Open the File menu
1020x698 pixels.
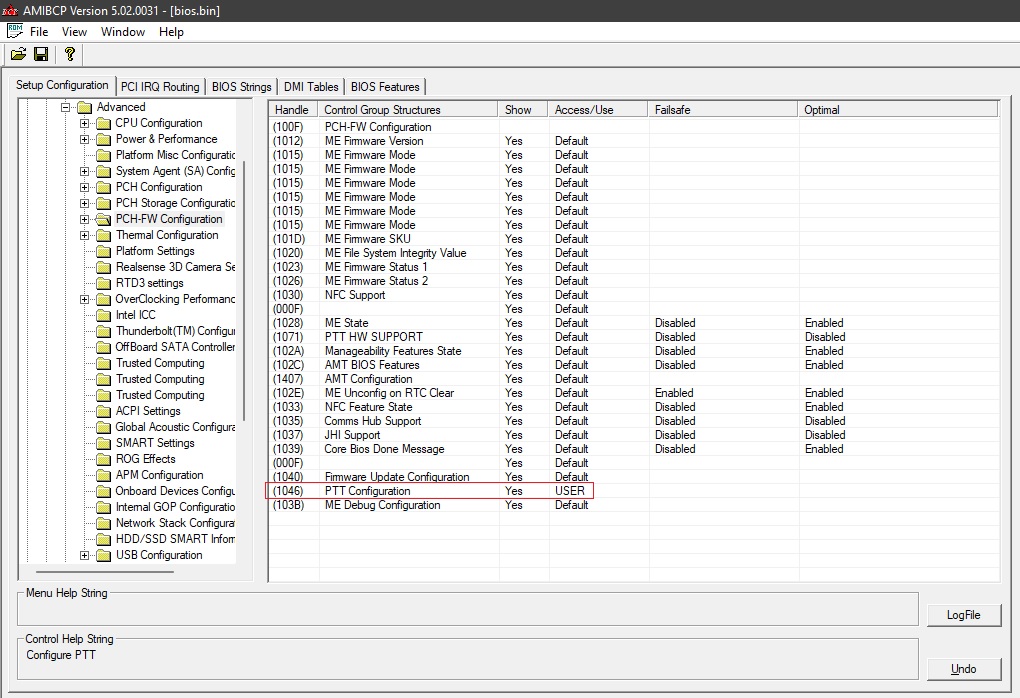[39, 32]
